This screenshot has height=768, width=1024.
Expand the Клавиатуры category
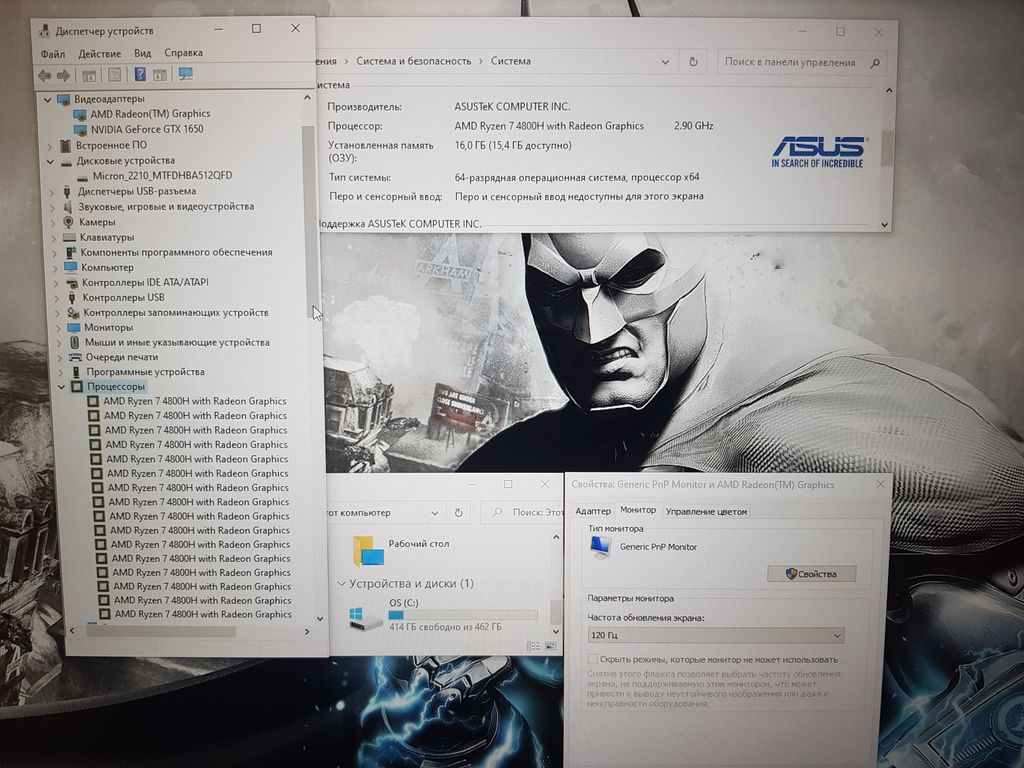[54, 238]
